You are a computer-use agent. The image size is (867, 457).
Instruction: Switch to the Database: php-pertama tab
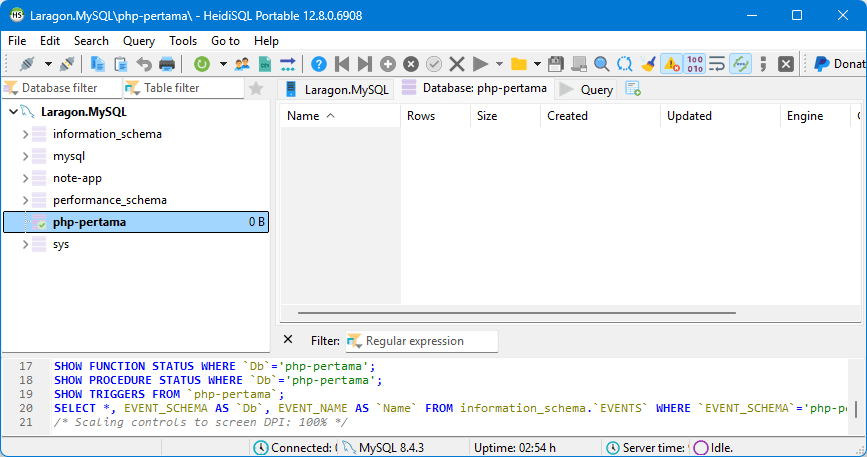click(474, 88)
